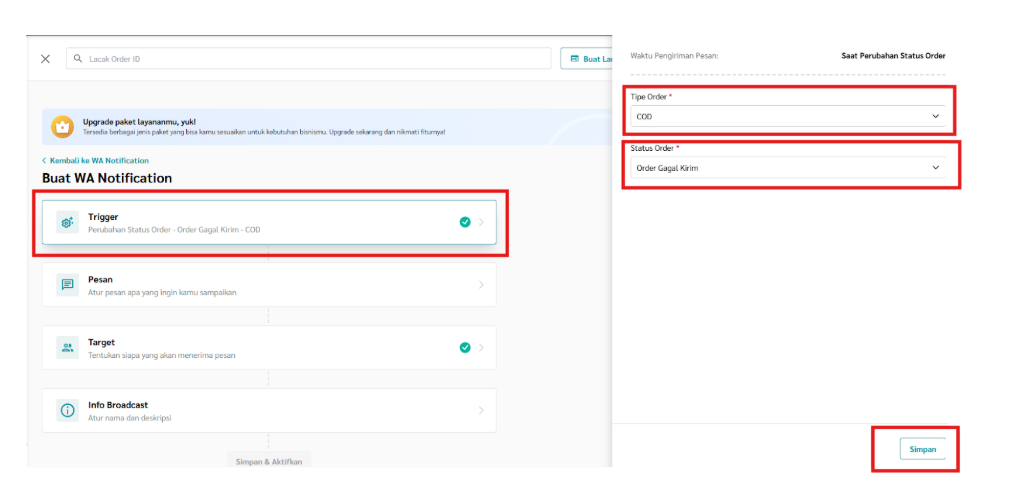This screenshot has height=479, width=1009.
Task: Click the green checkmark on Target row
Action: click(465, 348)
